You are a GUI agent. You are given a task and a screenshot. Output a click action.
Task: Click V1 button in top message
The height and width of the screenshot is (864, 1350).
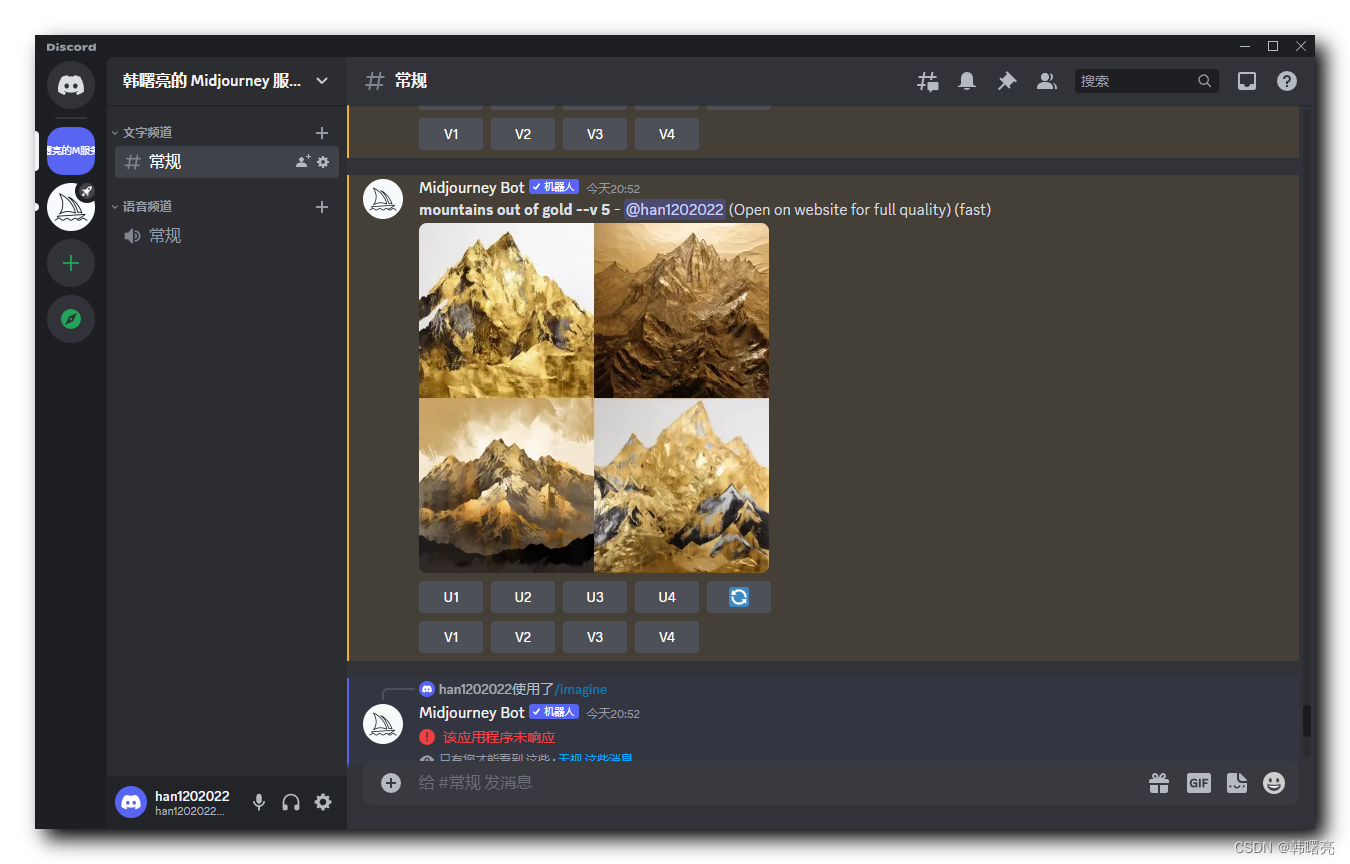pos(451,134)
